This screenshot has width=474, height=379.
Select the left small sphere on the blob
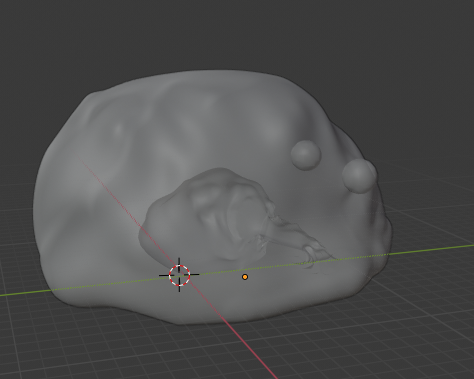306,155
